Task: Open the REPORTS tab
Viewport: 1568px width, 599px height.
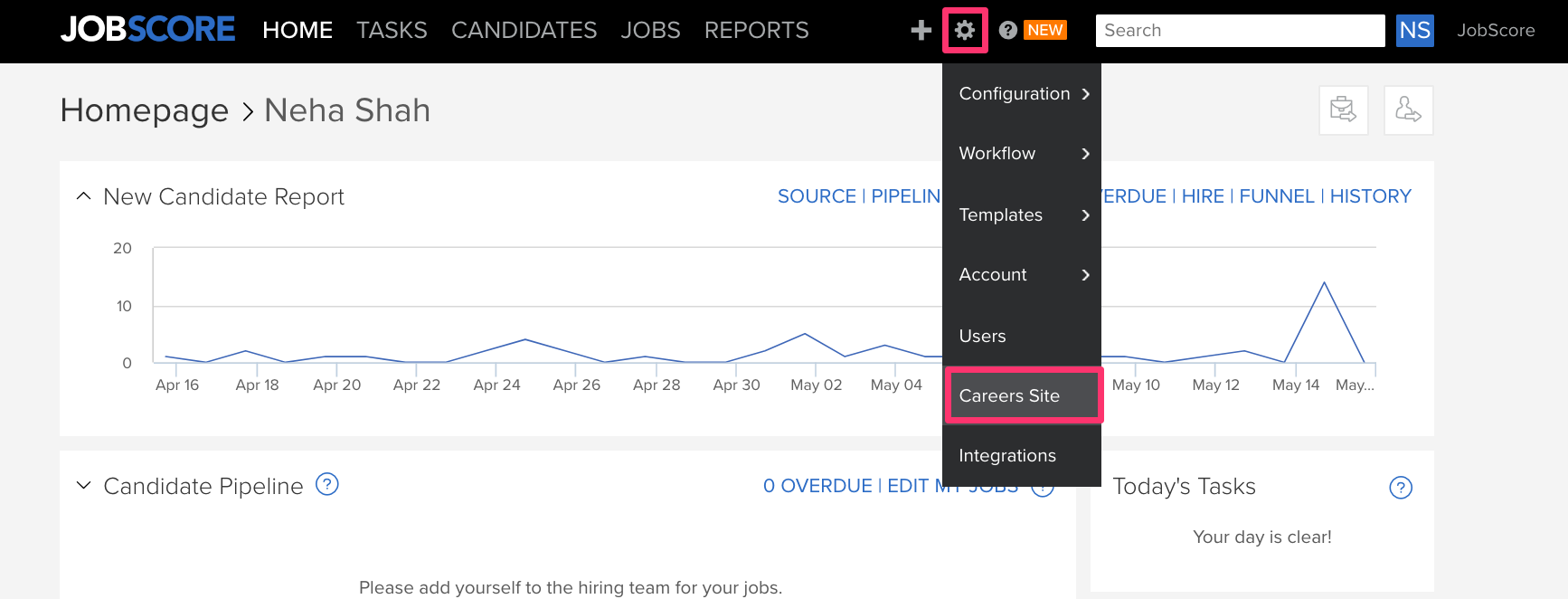Action: click(x=757, y=31)
